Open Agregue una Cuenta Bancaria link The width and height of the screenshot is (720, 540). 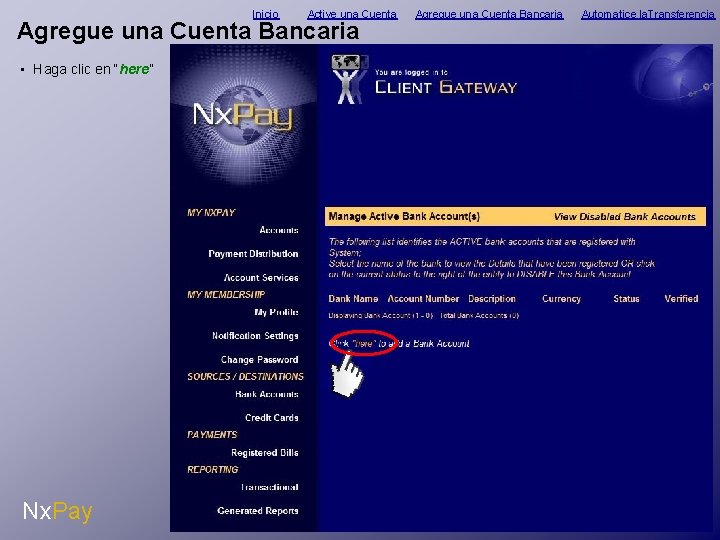point(489,14)
